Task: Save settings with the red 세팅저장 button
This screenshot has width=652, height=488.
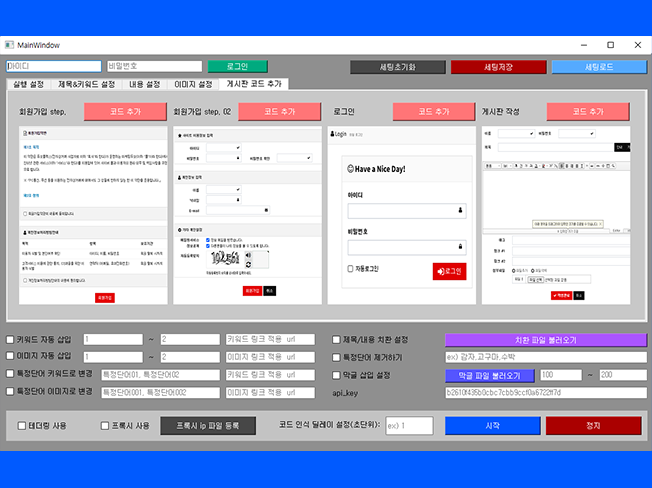Action: click(497, 67)
